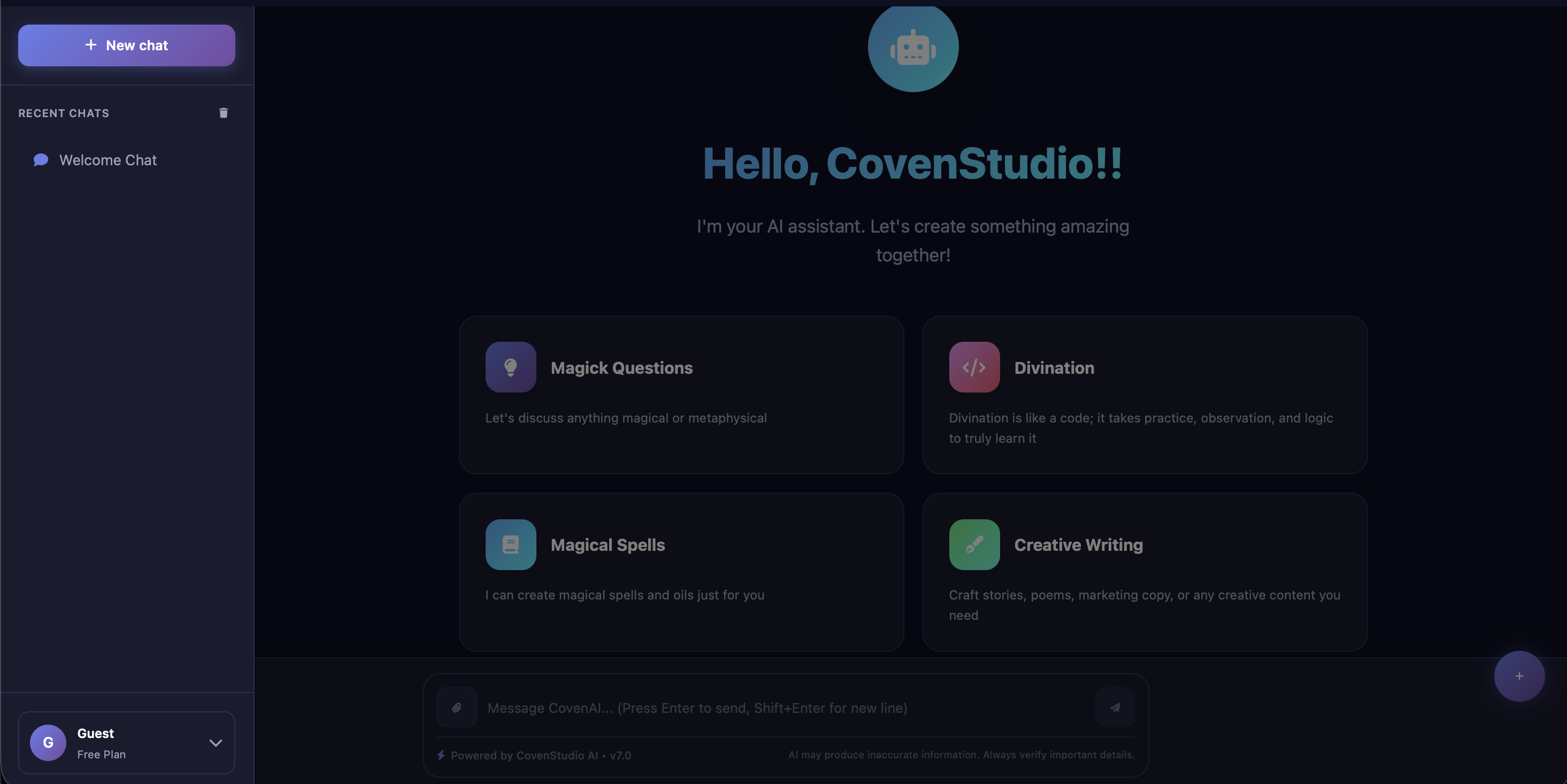
Task: Open the Creative Writing card title
Action: [x=1078, y=545]
